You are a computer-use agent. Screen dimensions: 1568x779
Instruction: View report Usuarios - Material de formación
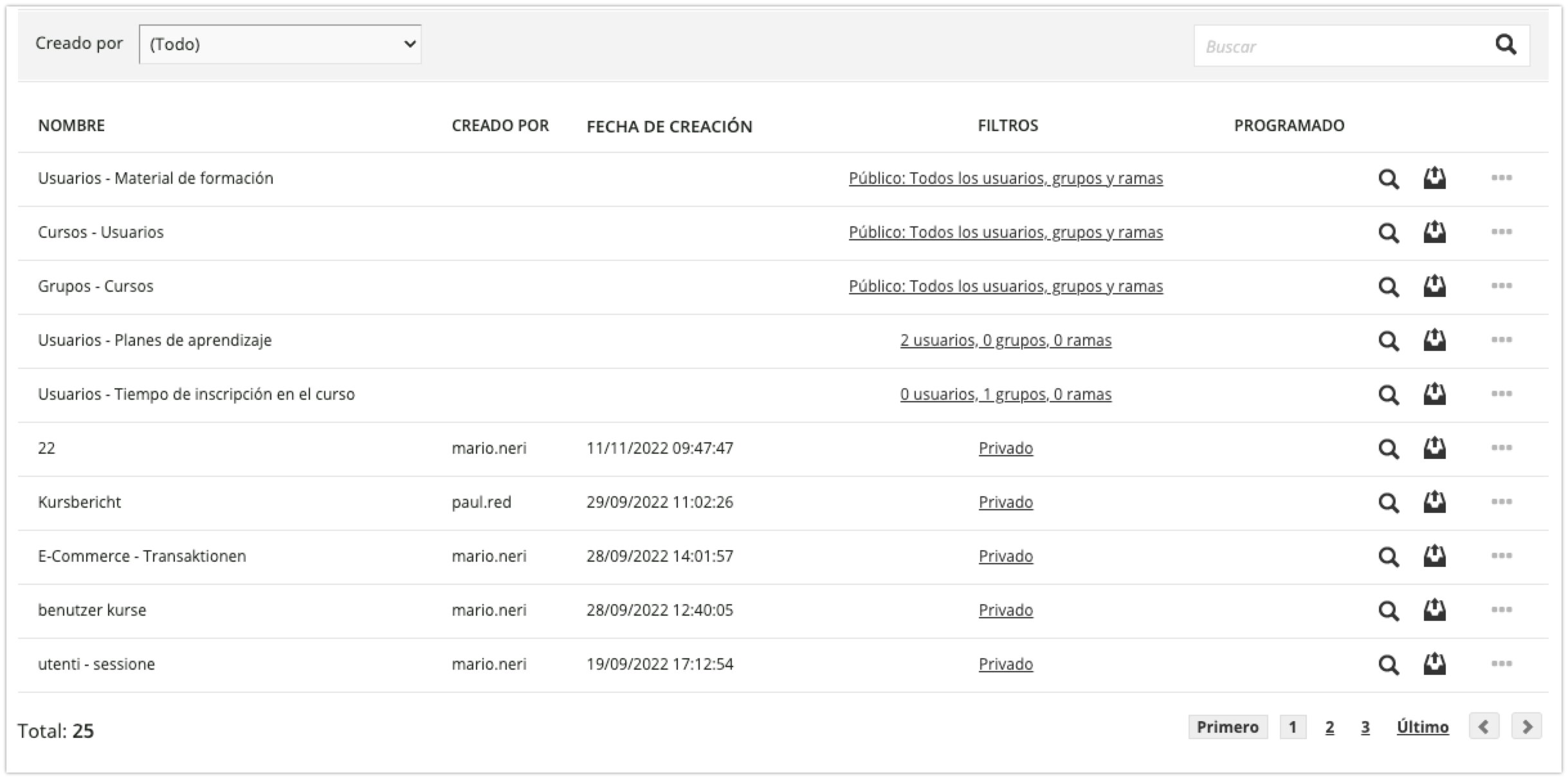point(1389,179)
